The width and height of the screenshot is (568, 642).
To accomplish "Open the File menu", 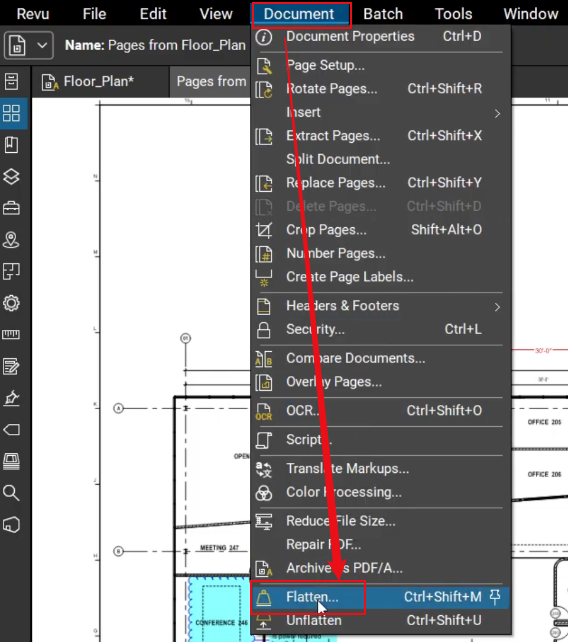I will click(x=94, y=14).
